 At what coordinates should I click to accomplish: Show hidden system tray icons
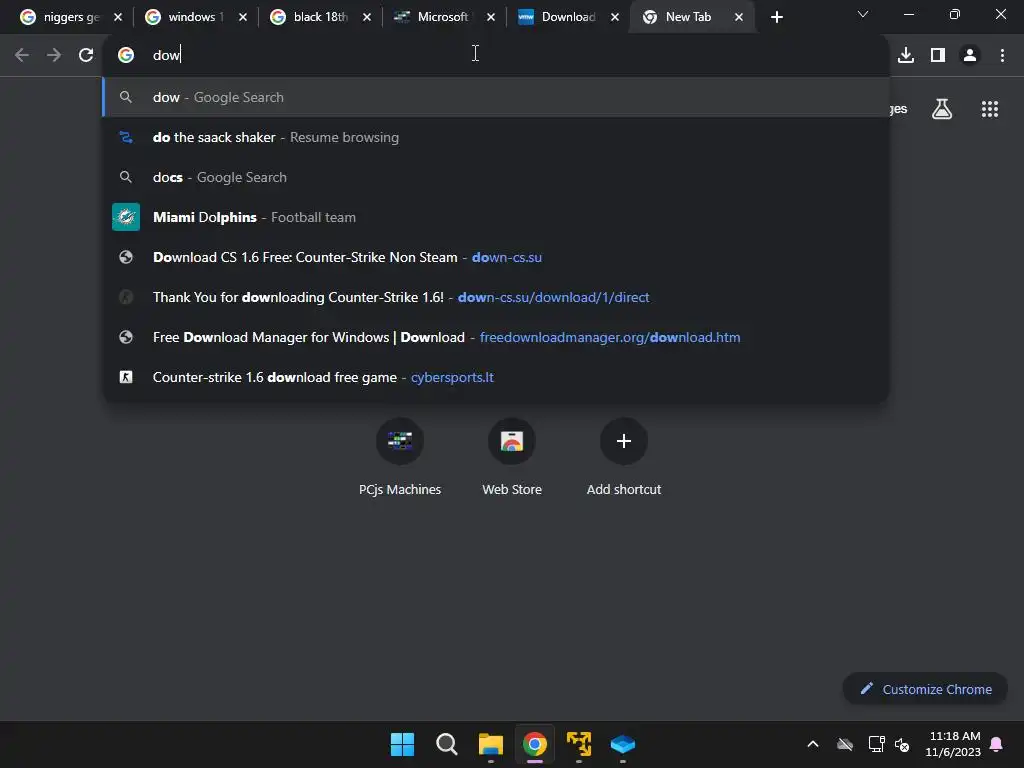click(x=813, y=744)
